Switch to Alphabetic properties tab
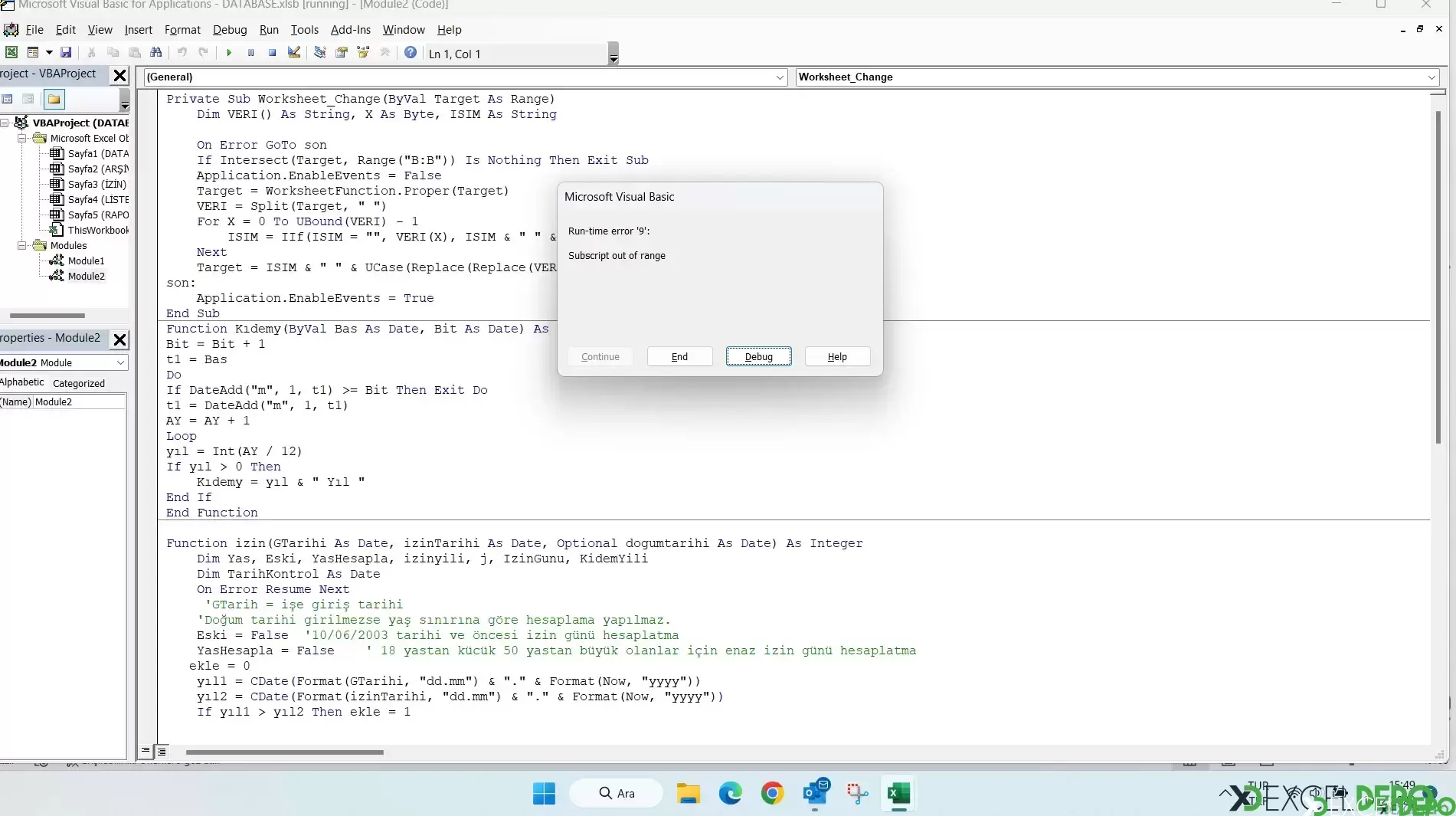 [x=22, y=382]
